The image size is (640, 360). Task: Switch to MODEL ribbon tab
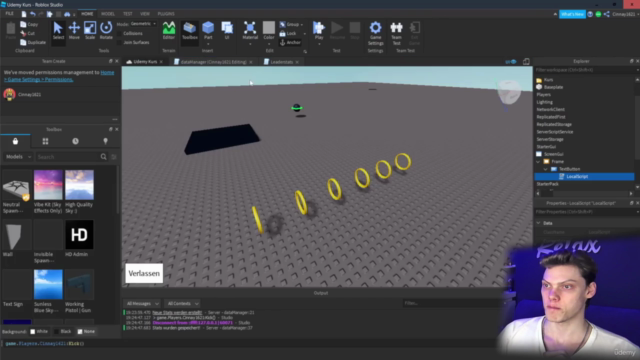pos(108,14)
